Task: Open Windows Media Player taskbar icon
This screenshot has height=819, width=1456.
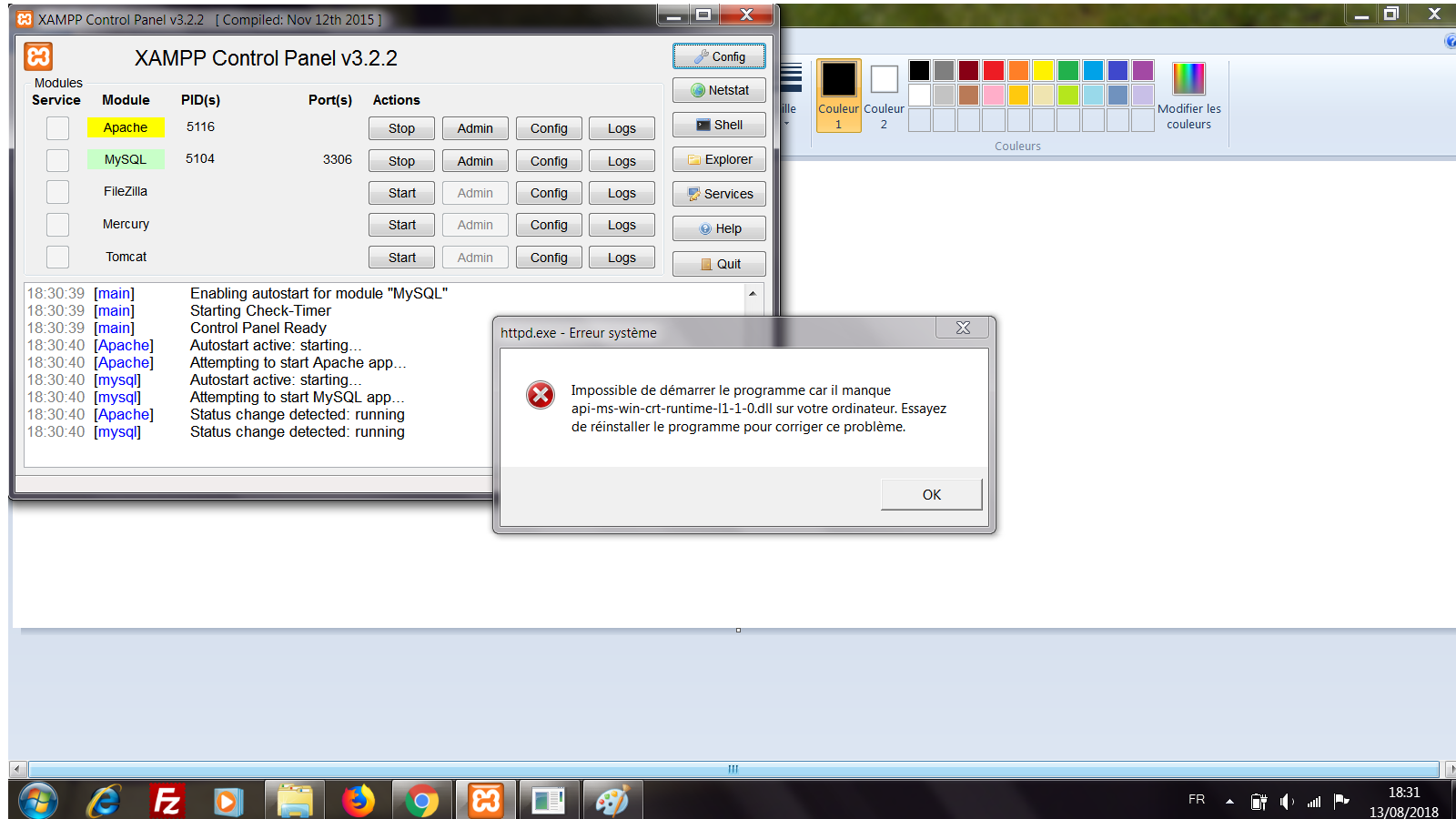Action: click(x=227, y=802)
